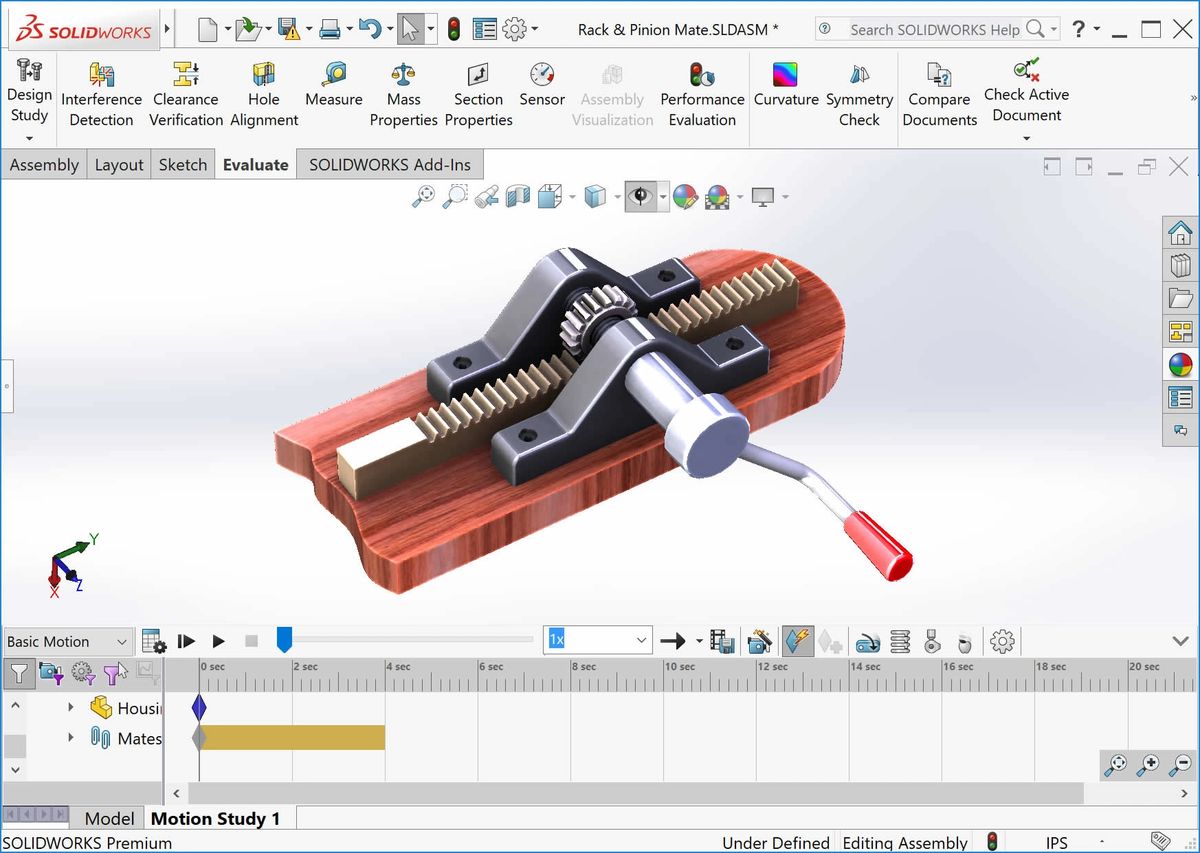This screenshot has width=1200, height=853.
Task: Start a Section Properties evaluation
Action: click(478, 88)
